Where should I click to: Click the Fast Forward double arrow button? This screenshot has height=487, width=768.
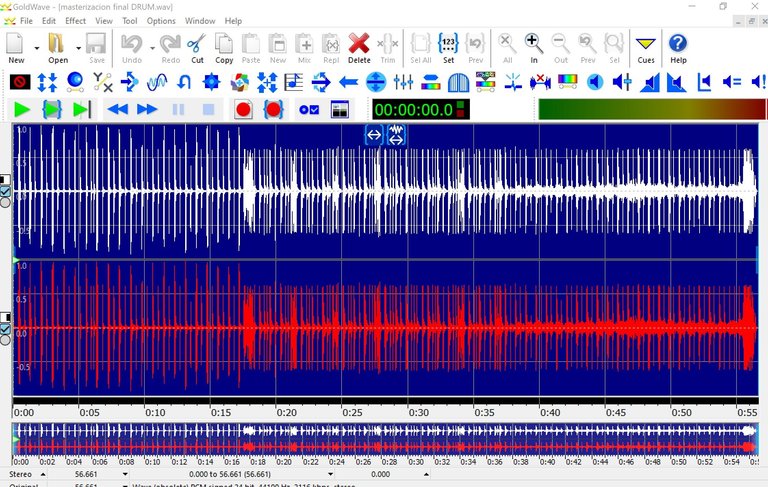click(x=147, y=110)
